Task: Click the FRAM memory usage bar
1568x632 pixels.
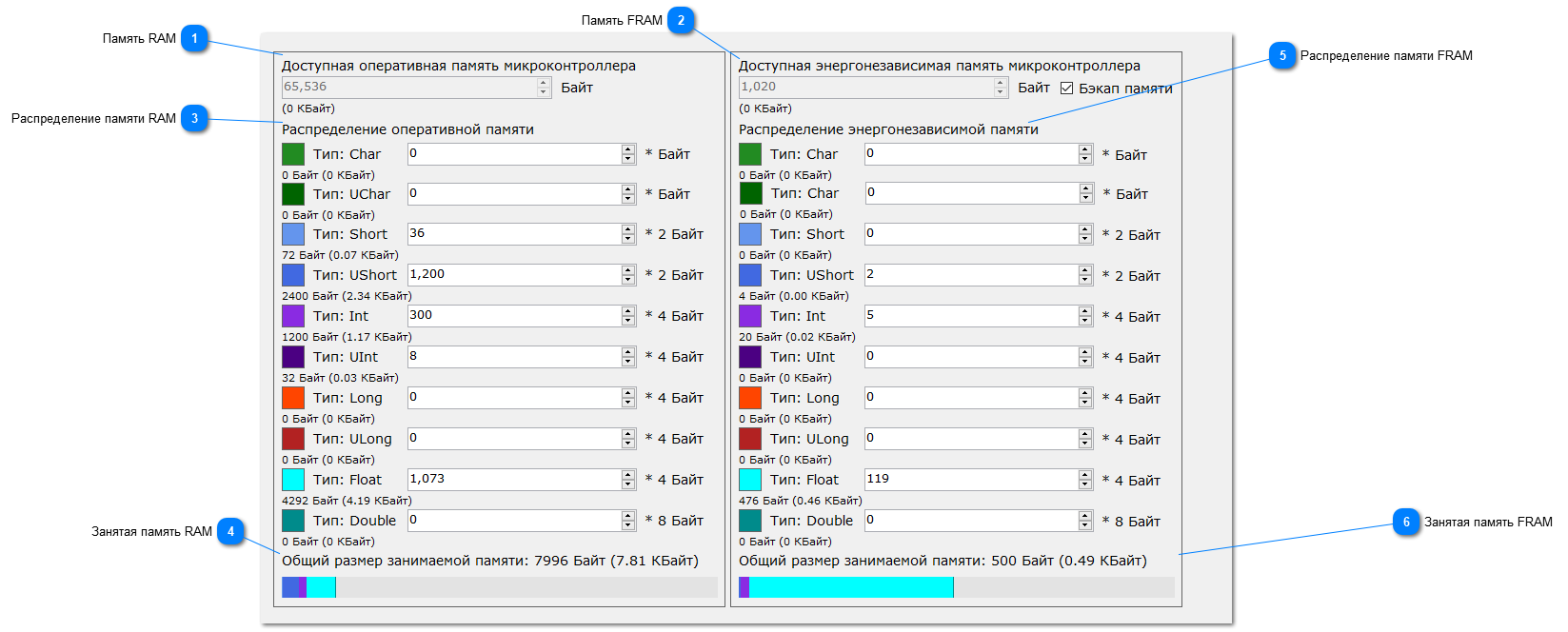Action: (x=957, y=587)
